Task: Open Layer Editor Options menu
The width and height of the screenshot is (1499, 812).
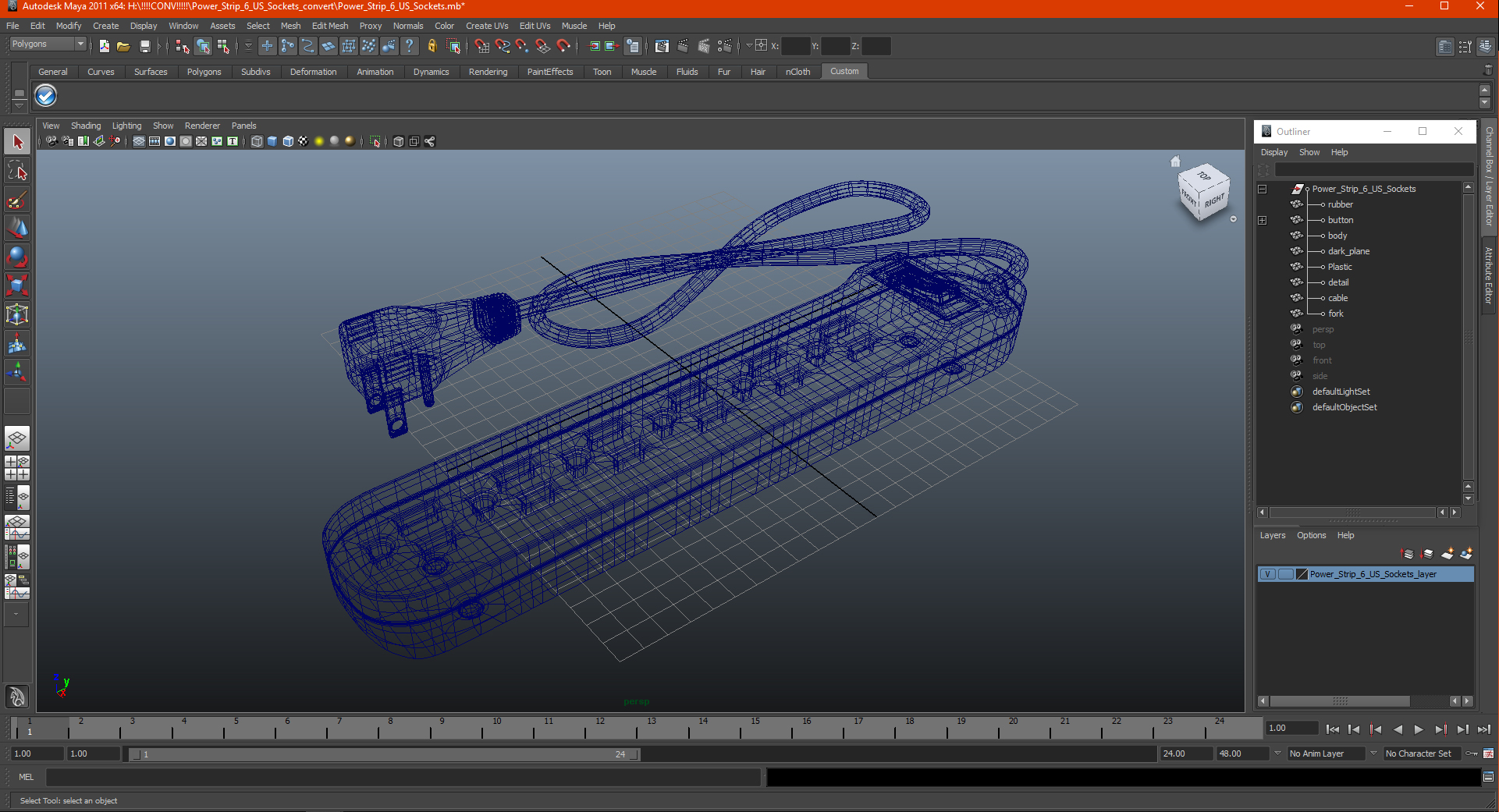Action: [1311, 535]
